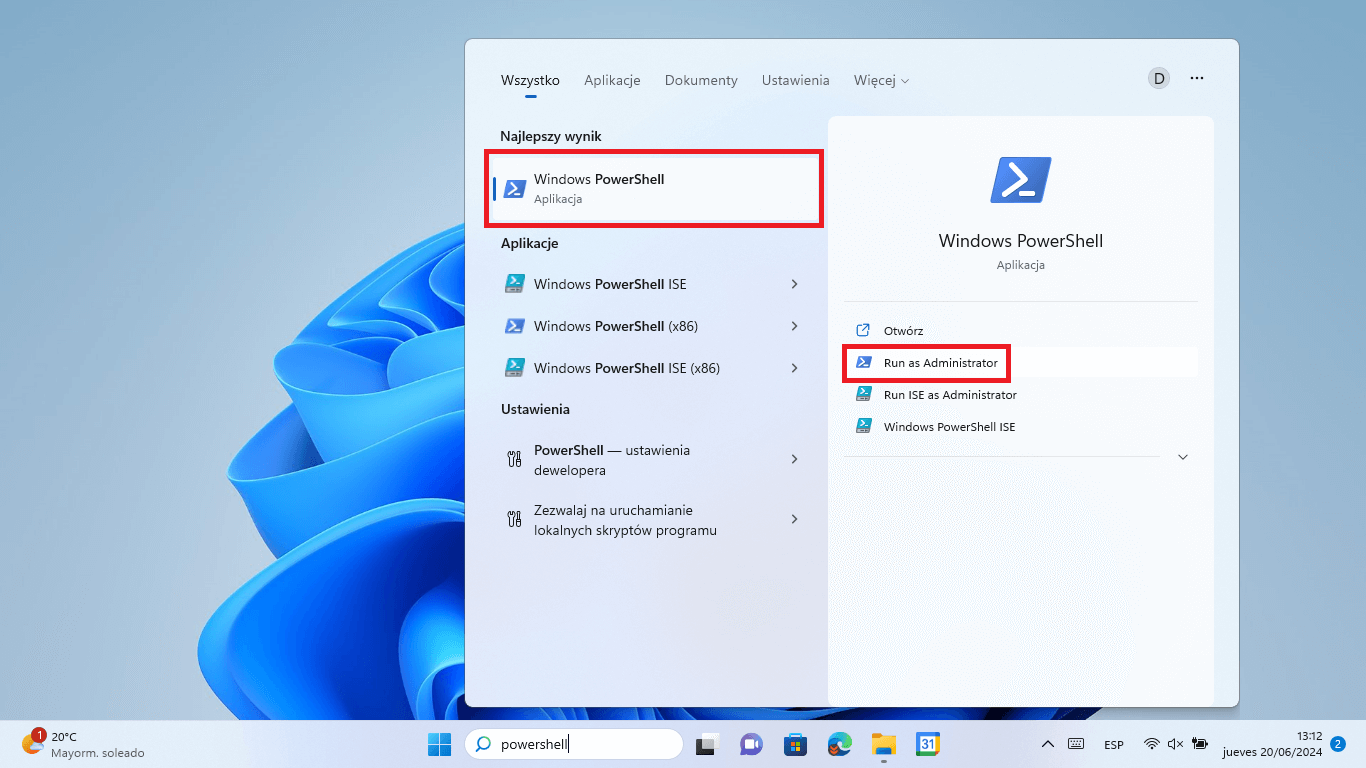This screenshot has height=768, width=1366.
Task: Choose Run as Administrator
Action: tap(941, 363)
